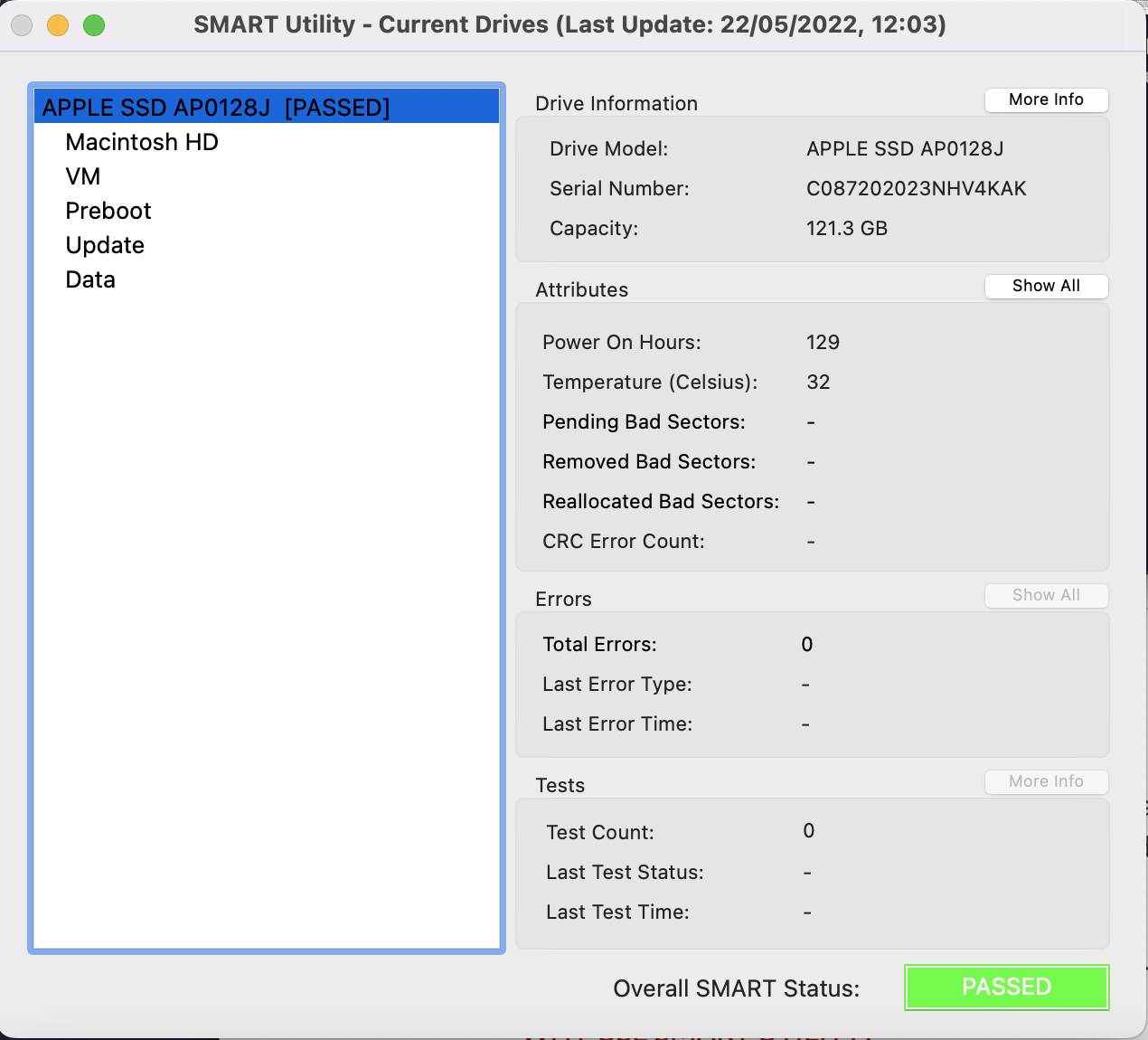This screenshot has width=1148, height=1040.
Task: Minimize the SMART Utility window
Action: coord(58,25)
